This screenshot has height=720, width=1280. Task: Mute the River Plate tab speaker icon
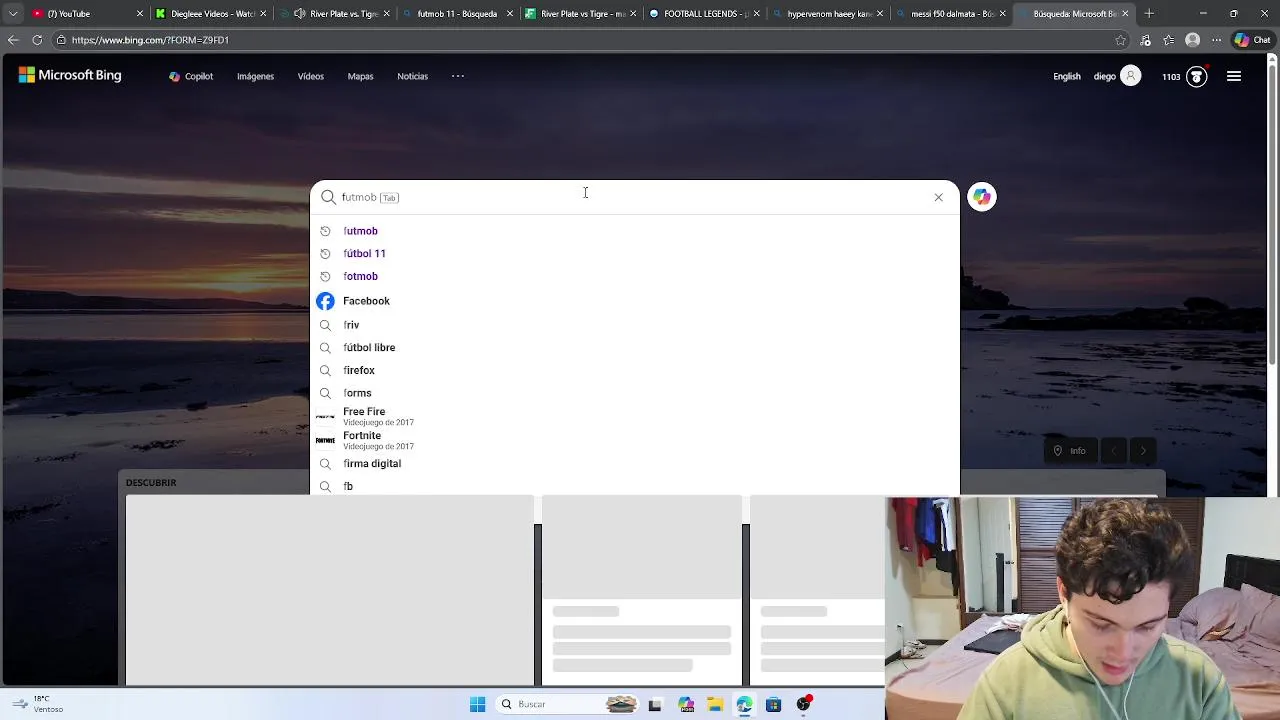pyautogui.click(x=299, y=14)
